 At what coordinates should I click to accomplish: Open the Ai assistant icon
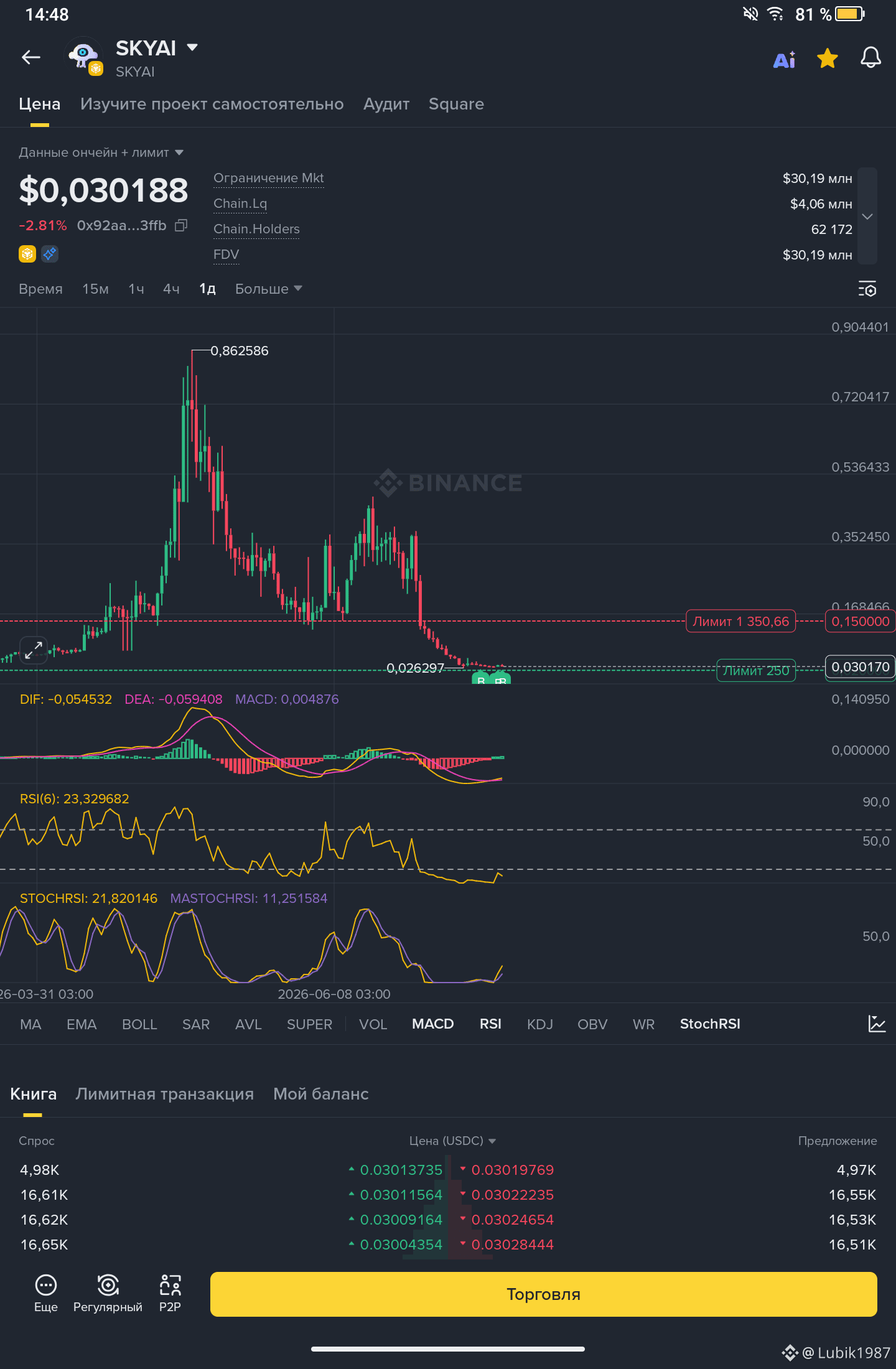[x=785, y=59]
